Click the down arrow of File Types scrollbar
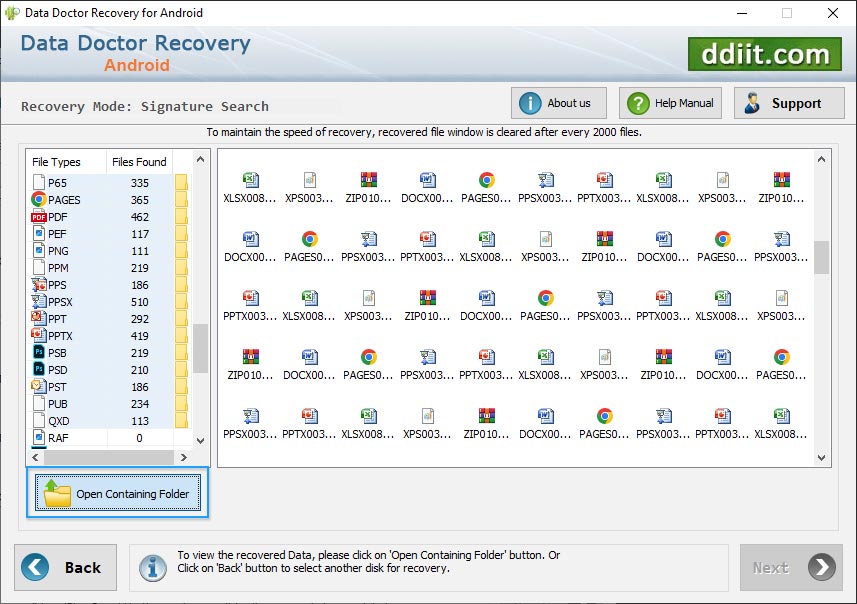 tap(199, 439)
